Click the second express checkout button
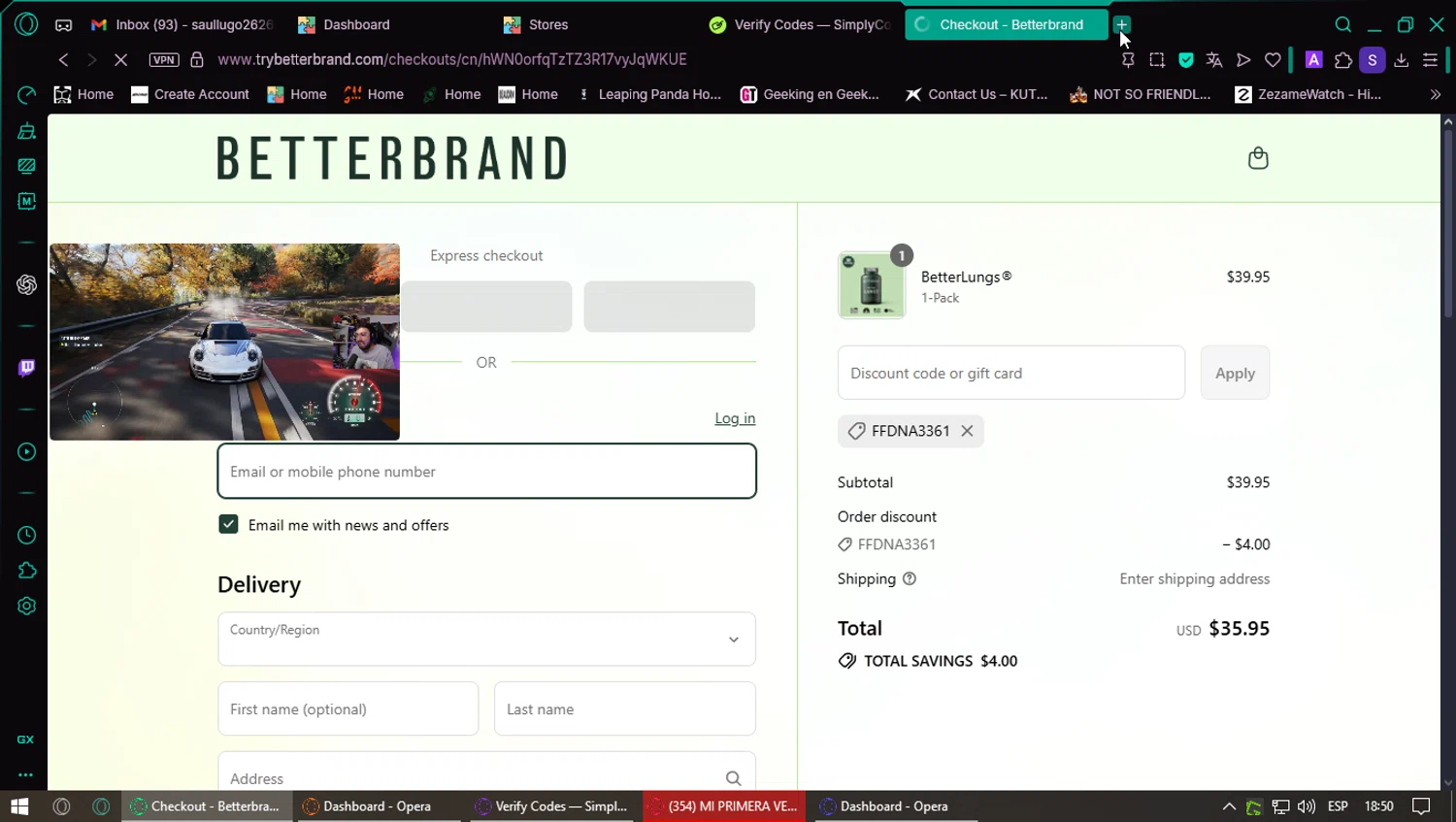The width and height of the screenshot is (1456, 822). 669,307
